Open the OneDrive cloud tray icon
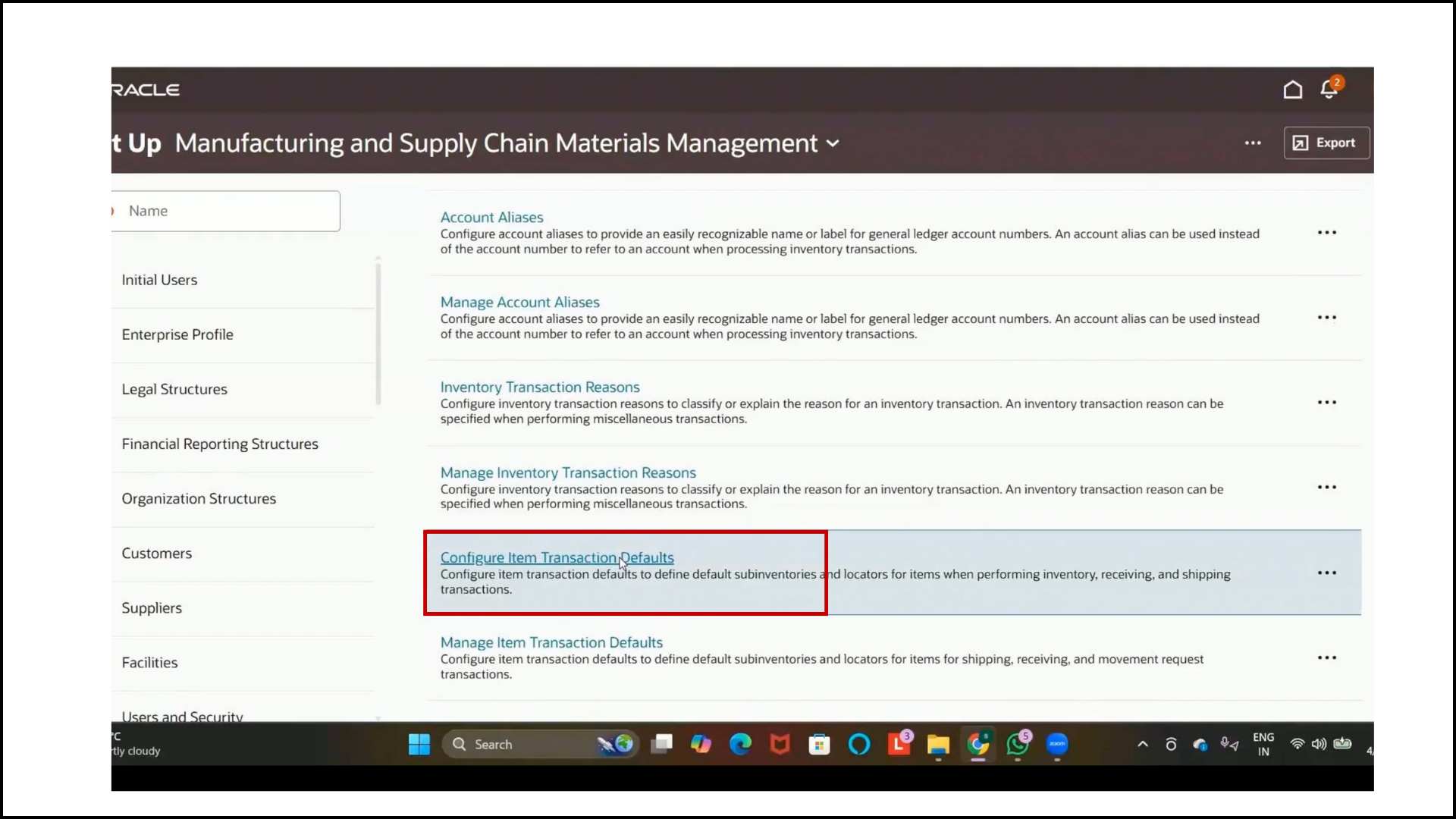 [x=1200, y=745]
